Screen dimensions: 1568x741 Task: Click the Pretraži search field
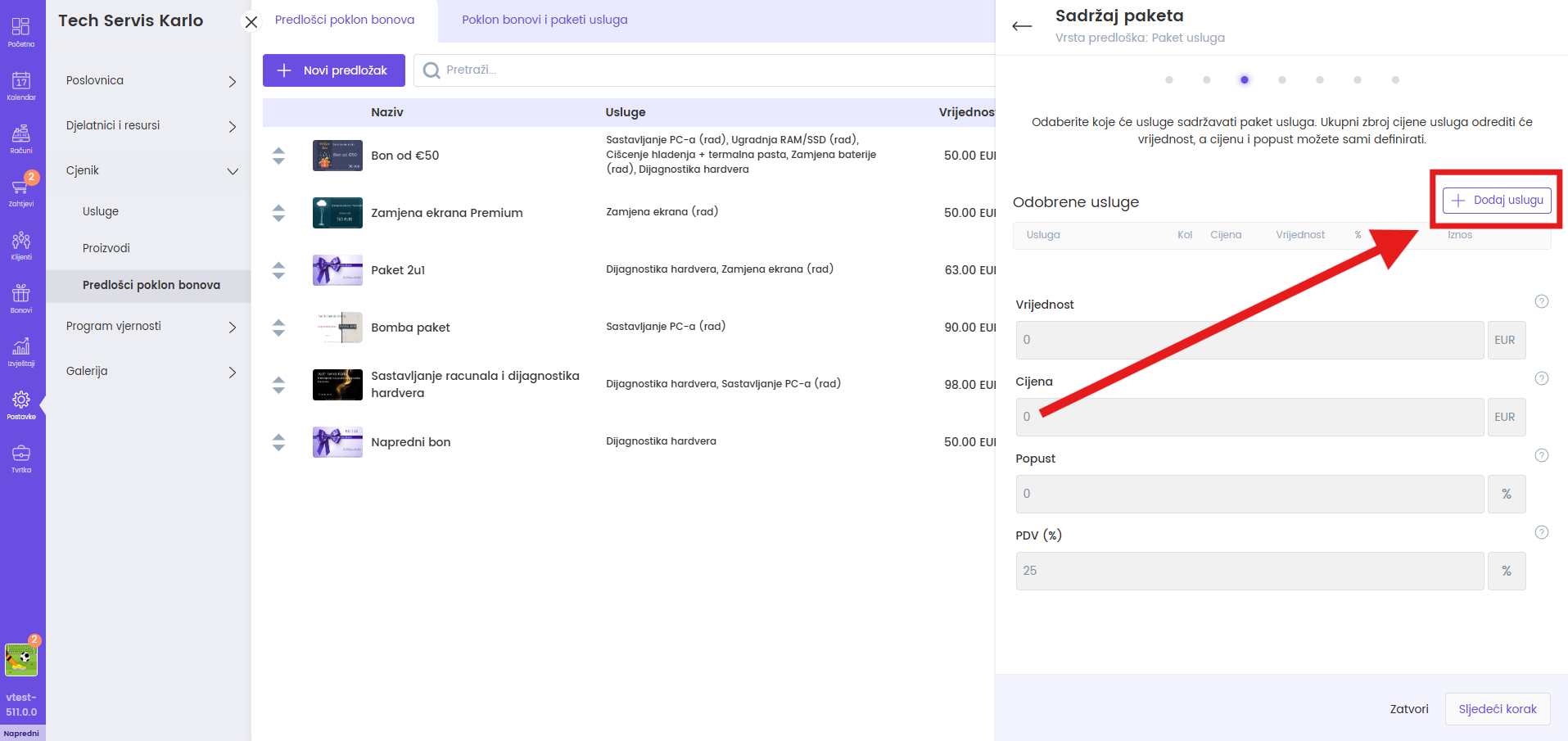point(704,70)
